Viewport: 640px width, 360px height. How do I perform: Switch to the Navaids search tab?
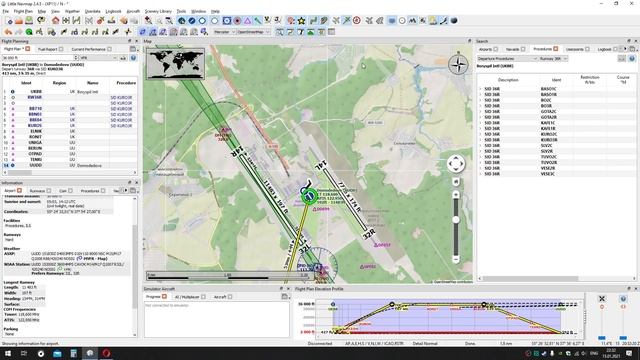coord(513,49)
